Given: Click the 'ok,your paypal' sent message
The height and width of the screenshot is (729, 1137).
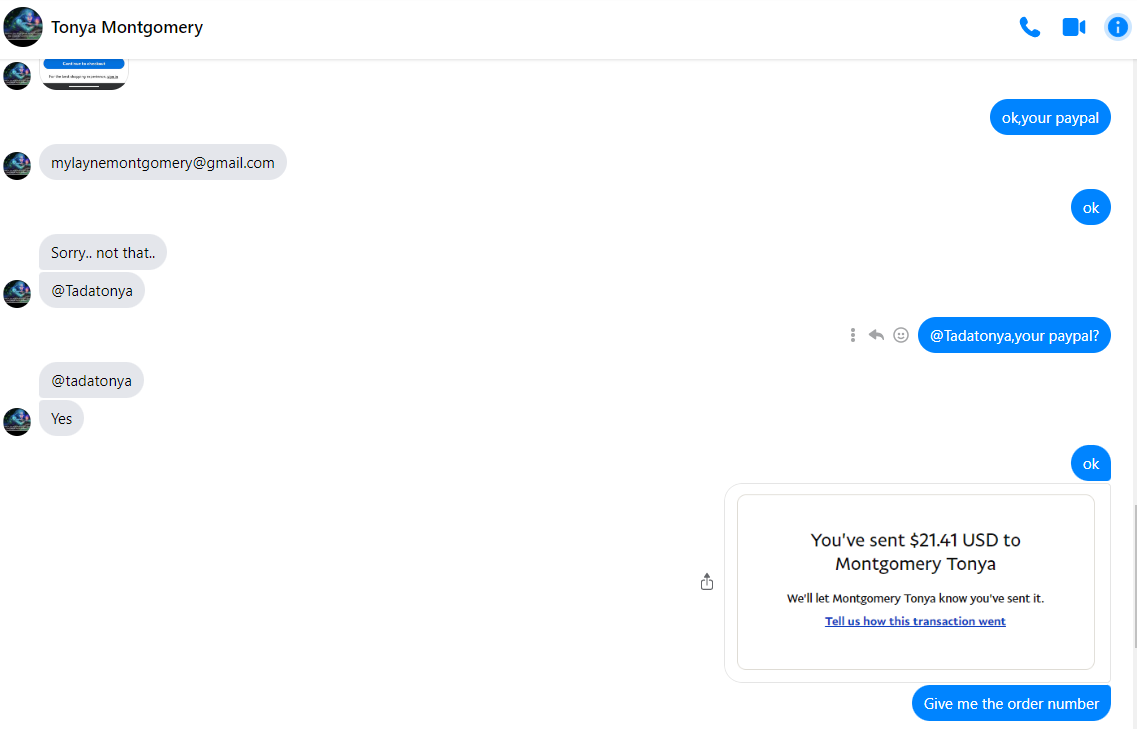Looking at the screenshot, I should click(1050, 118).
